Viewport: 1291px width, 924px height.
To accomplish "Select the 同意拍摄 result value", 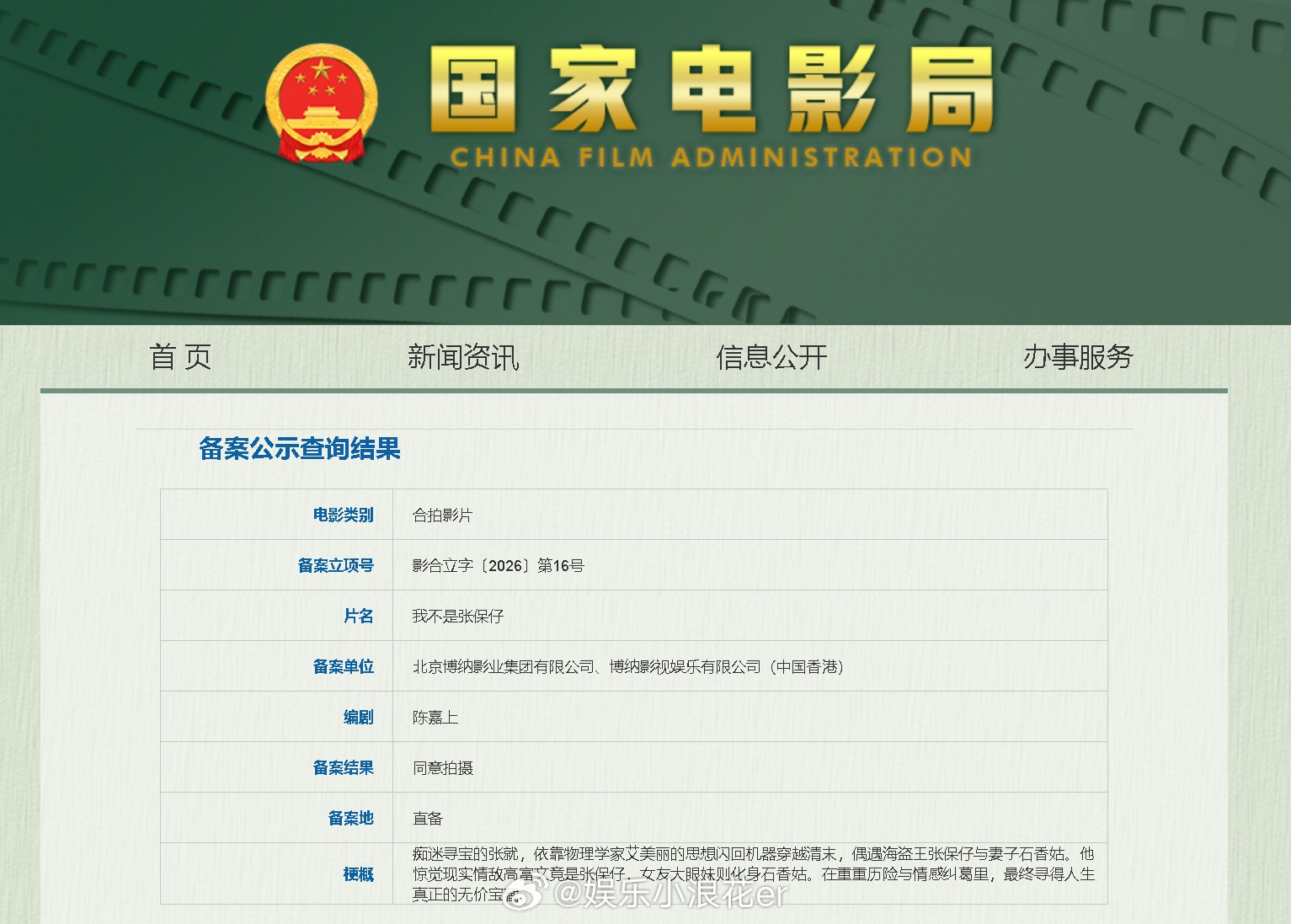I will (x=442, y=768).
